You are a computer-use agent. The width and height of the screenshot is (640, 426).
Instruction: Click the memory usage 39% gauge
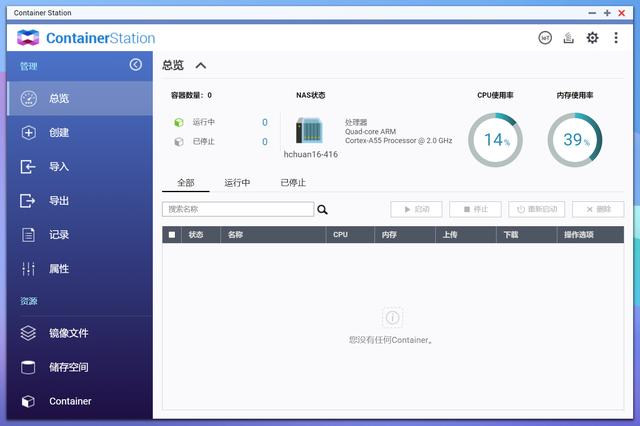(x=575, y=140)
